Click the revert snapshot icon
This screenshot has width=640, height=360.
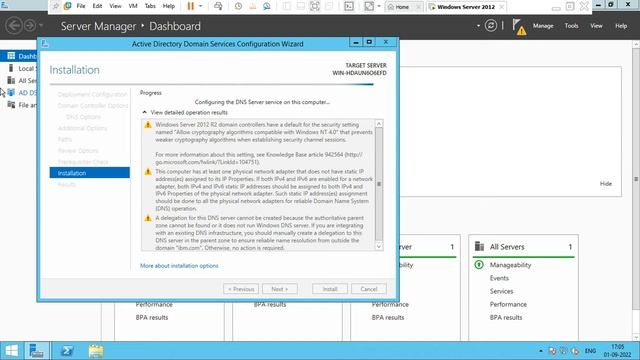(x=252, y=6)
